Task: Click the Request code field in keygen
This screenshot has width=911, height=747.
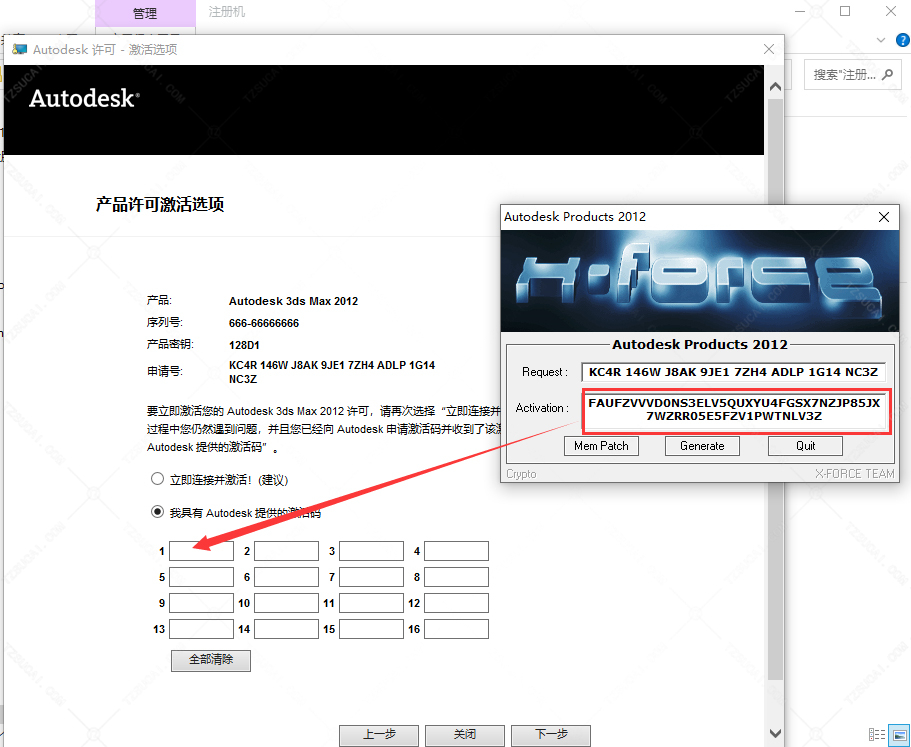Action: (x=733, y=372)
